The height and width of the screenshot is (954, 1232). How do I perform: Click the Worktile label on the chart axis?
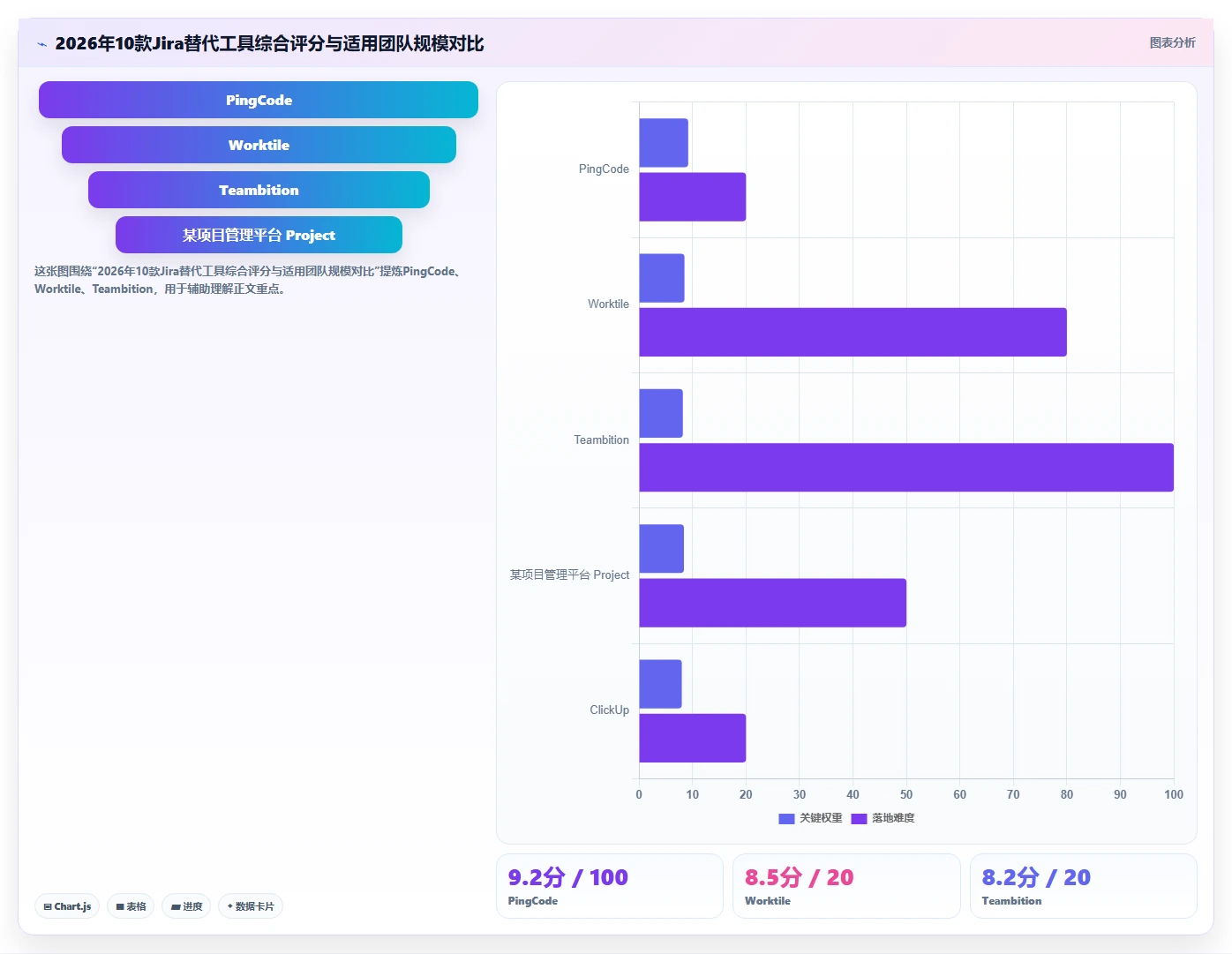click(x=608, y=304)
